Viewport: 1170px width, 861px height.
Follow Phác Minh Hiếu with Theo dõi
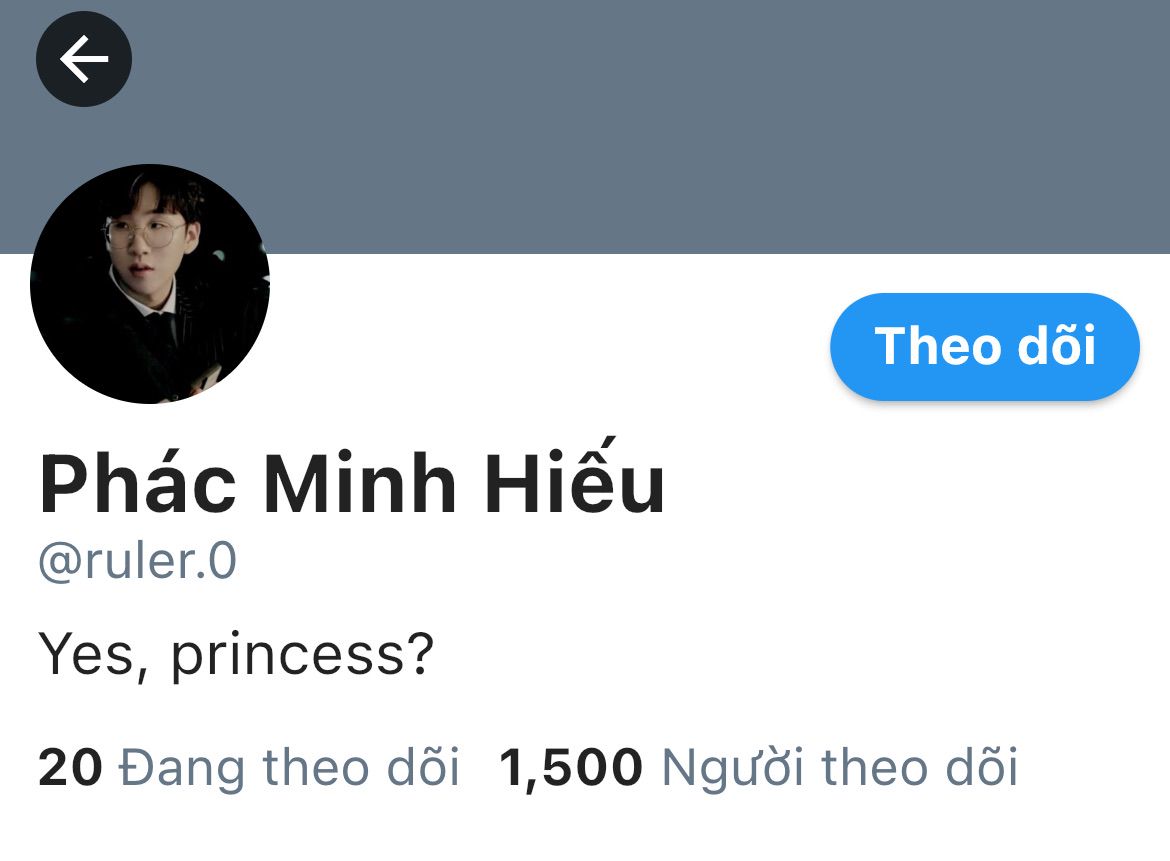[984, 346]
